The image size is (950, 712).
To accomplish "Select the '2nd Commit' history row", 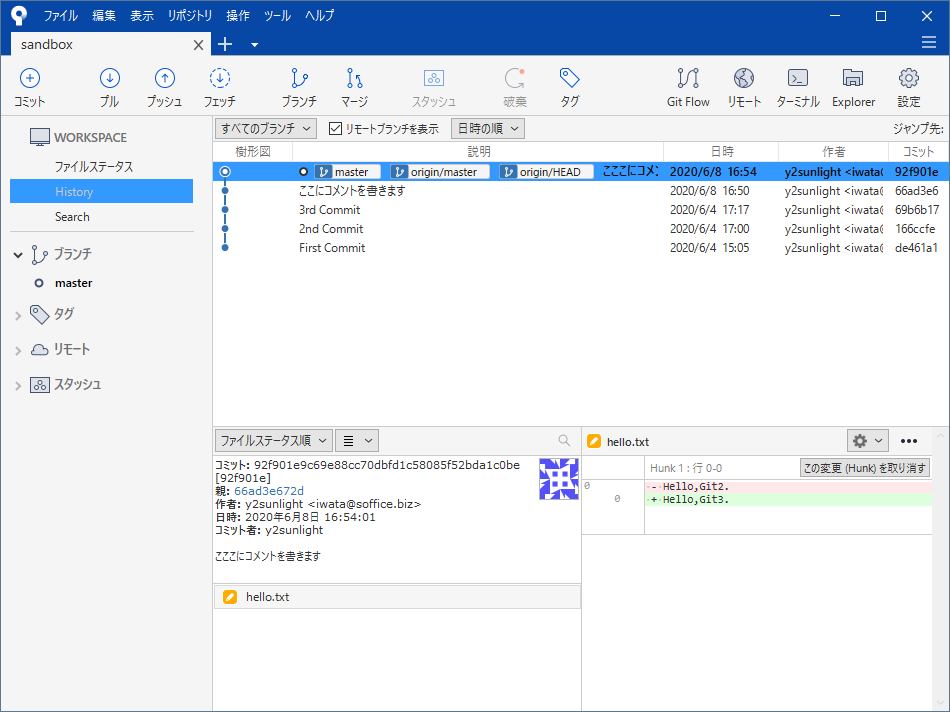I will click(331, 229).
